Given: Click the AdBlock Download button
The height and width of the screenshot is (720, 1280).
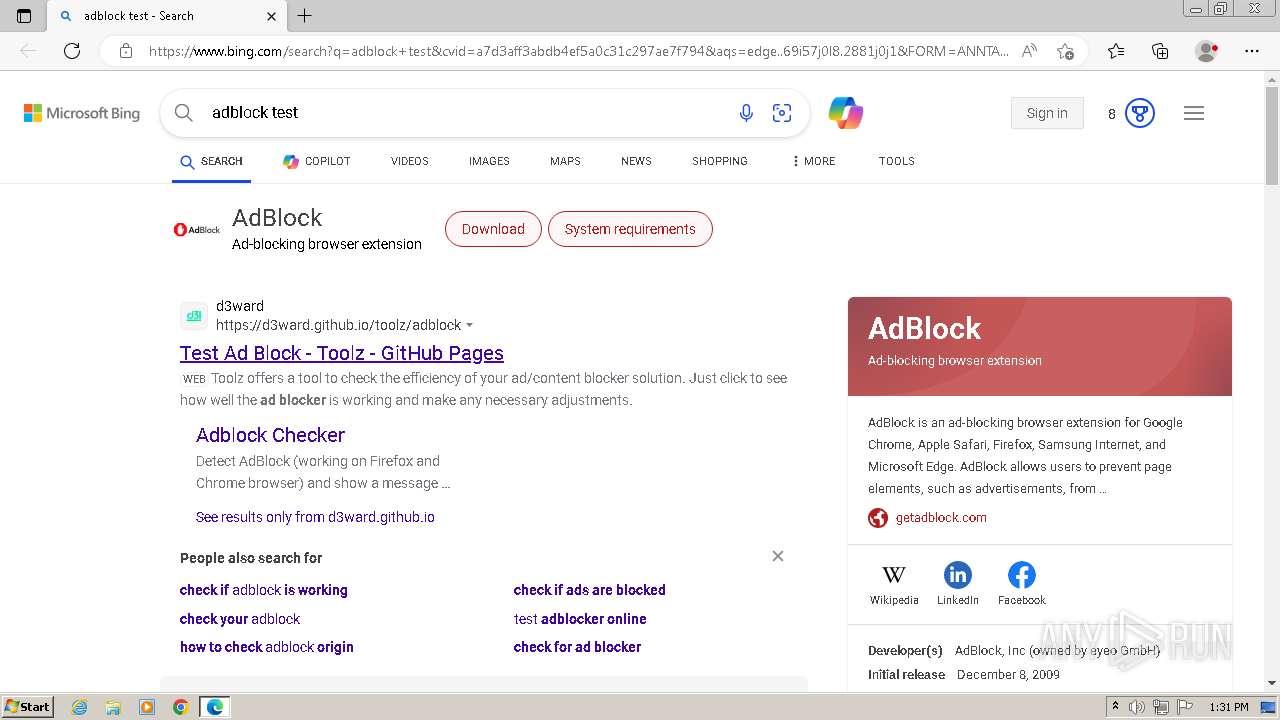Looking at the screenshot, I should coord(493,229).
